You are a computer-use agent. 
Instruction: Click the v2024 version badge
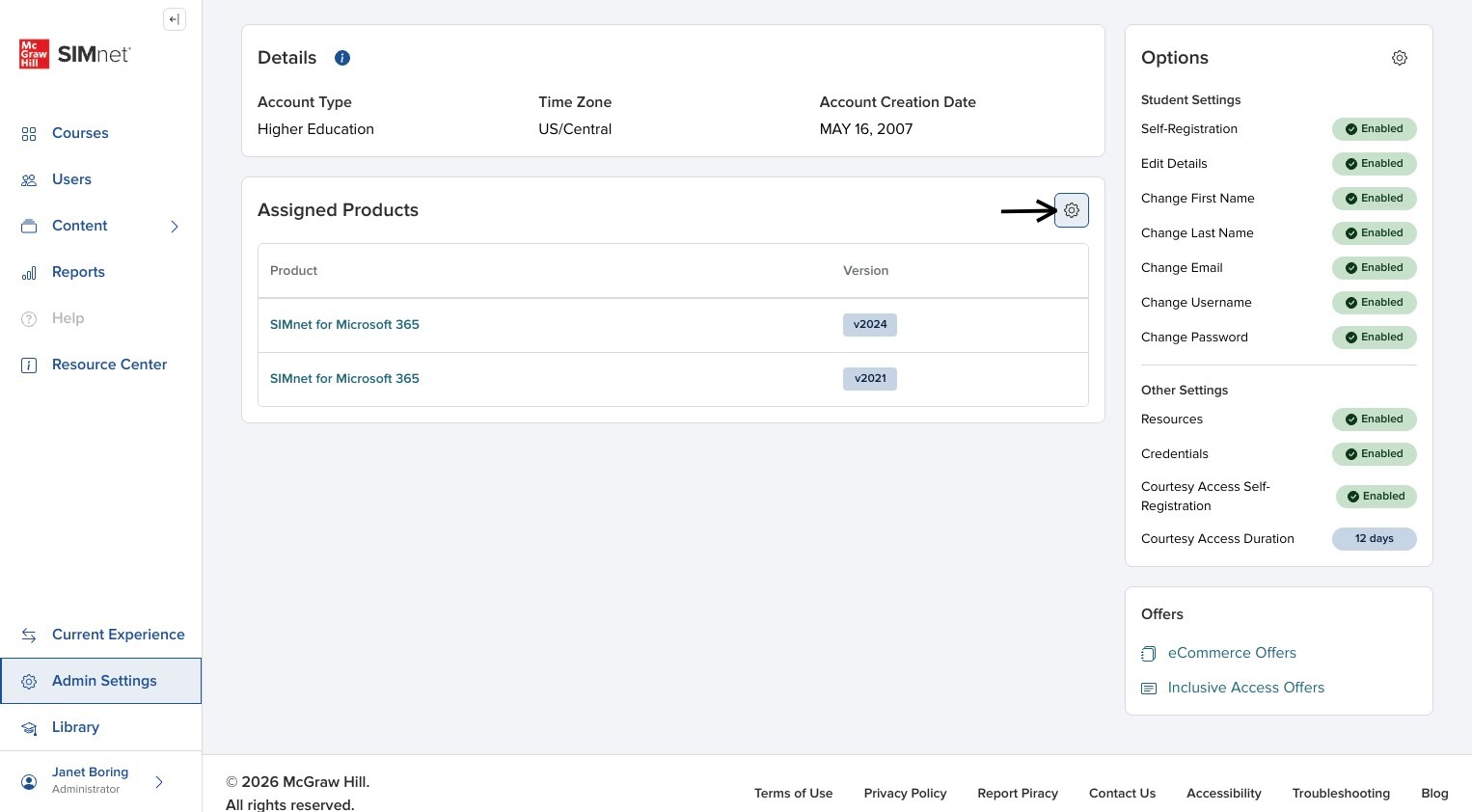[870, 325]
